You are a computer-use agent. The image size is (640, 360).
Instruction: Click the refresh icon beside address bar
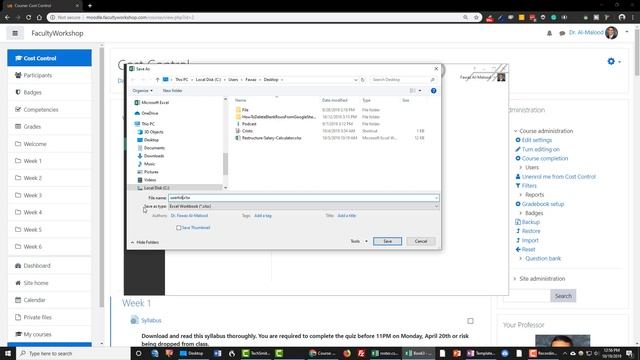362,80
